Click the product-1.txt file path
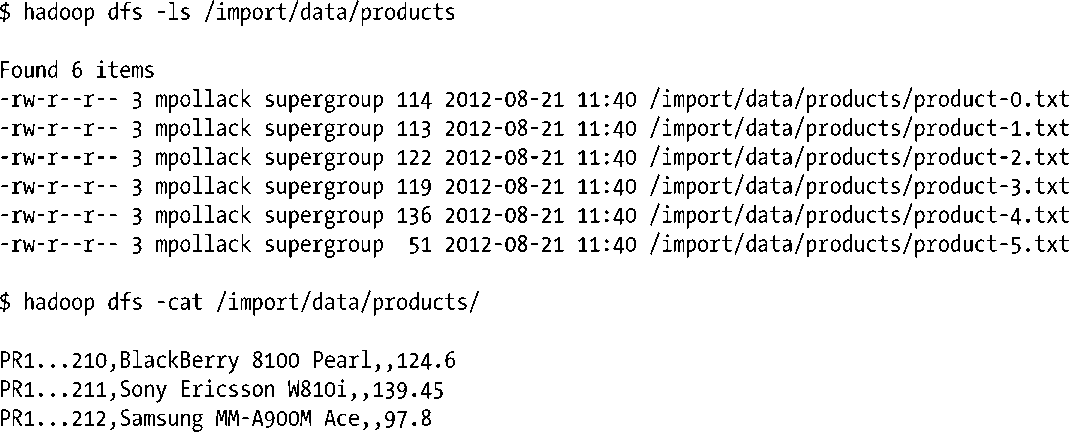This screenshot has height=432, width=1069. 859,129
